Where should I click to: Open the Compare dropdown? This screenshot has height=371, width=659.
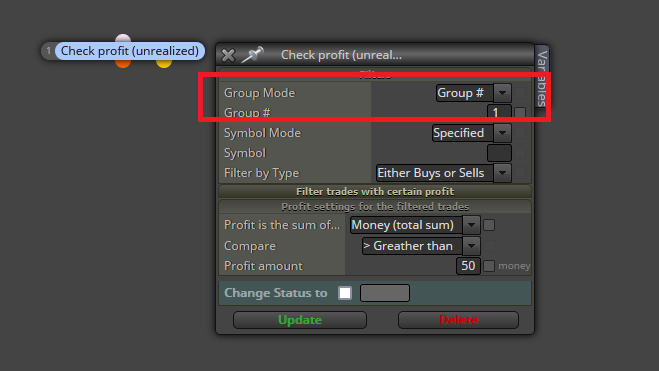421,246
